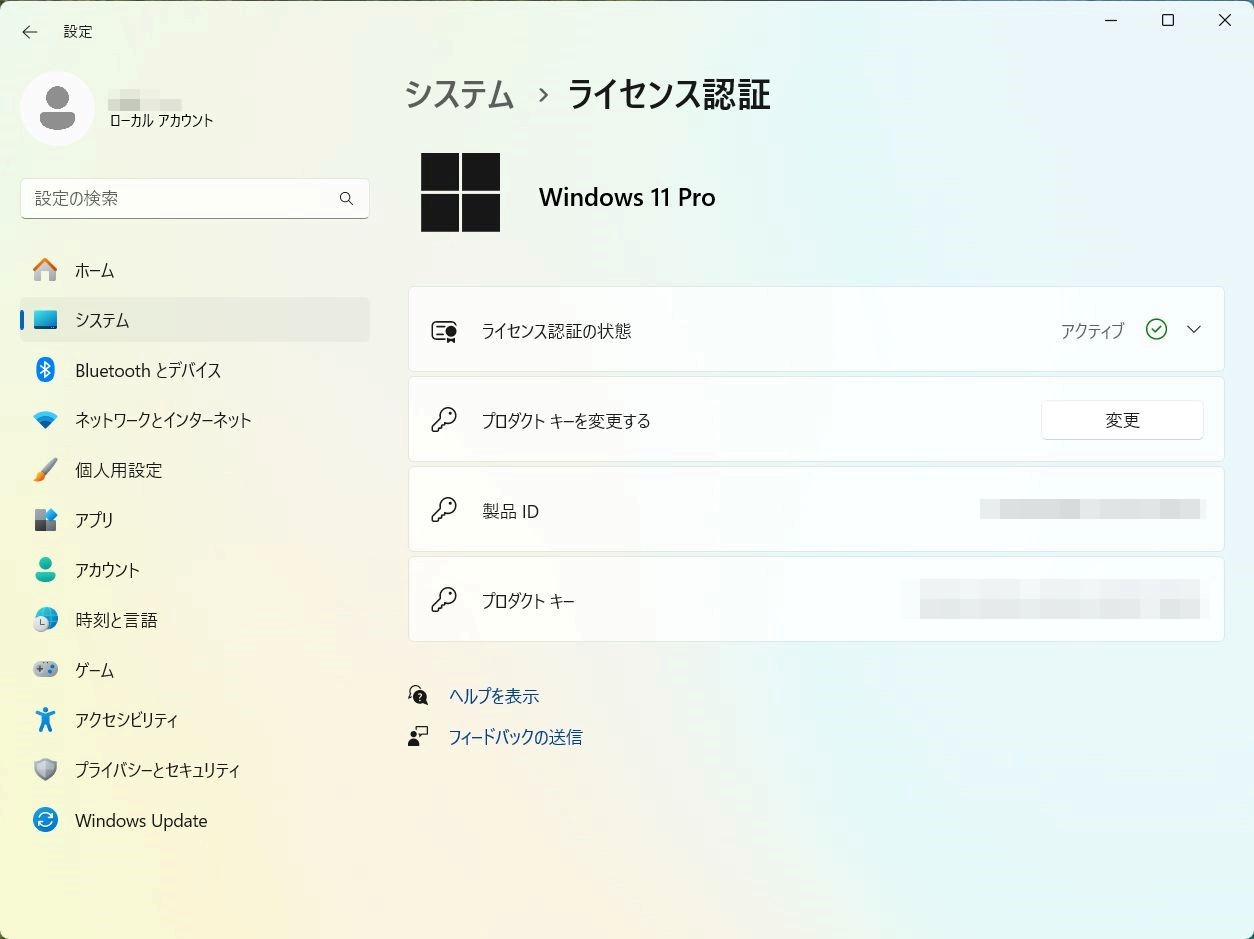Open the ヘルプを表示 link

(494, 696)
